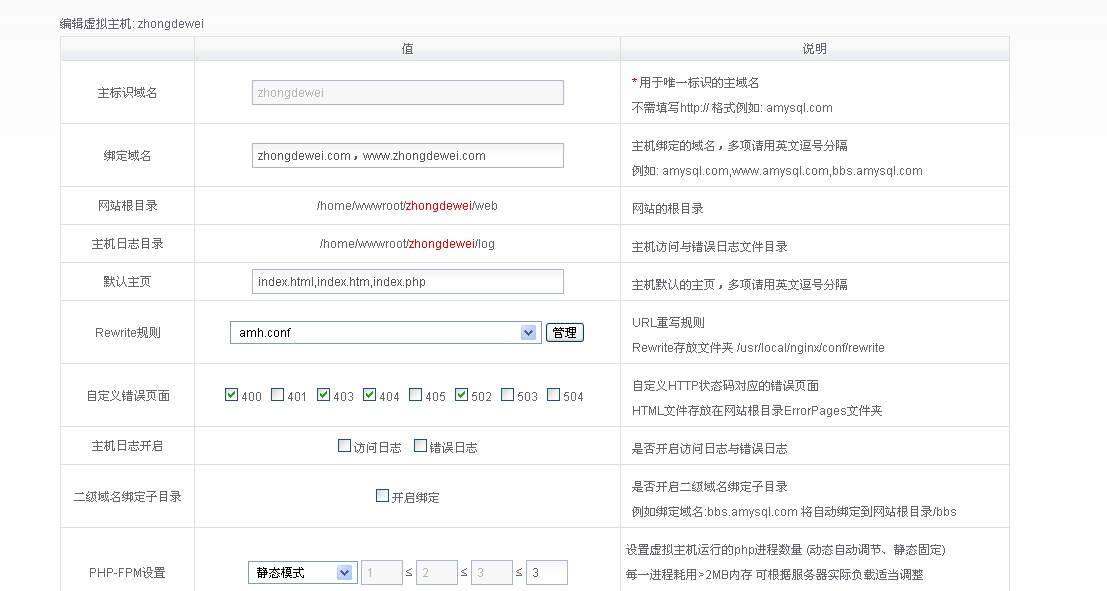Check the 开启绑定 subdomain binding box
The image size is (1107, 591).
point(382,496)
